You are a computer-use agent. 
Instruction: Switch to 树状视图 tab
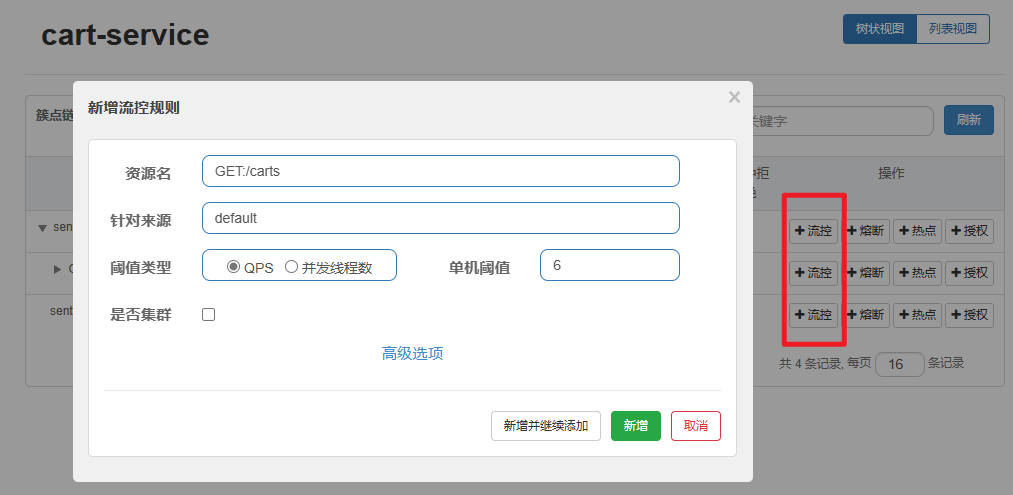point(880,29)
